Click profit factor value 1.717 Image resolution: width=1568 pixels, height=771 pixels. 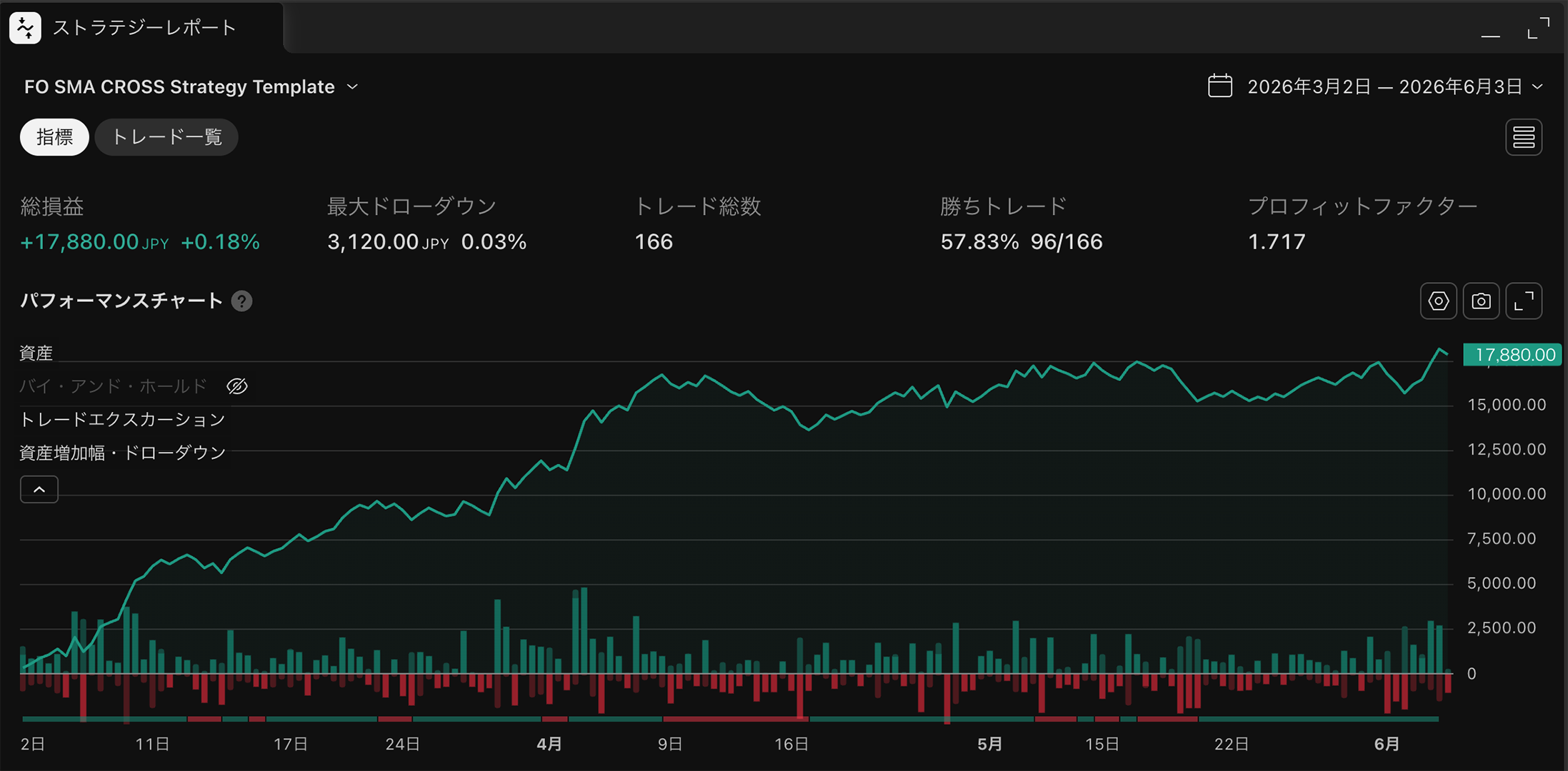click(1277, 242)
